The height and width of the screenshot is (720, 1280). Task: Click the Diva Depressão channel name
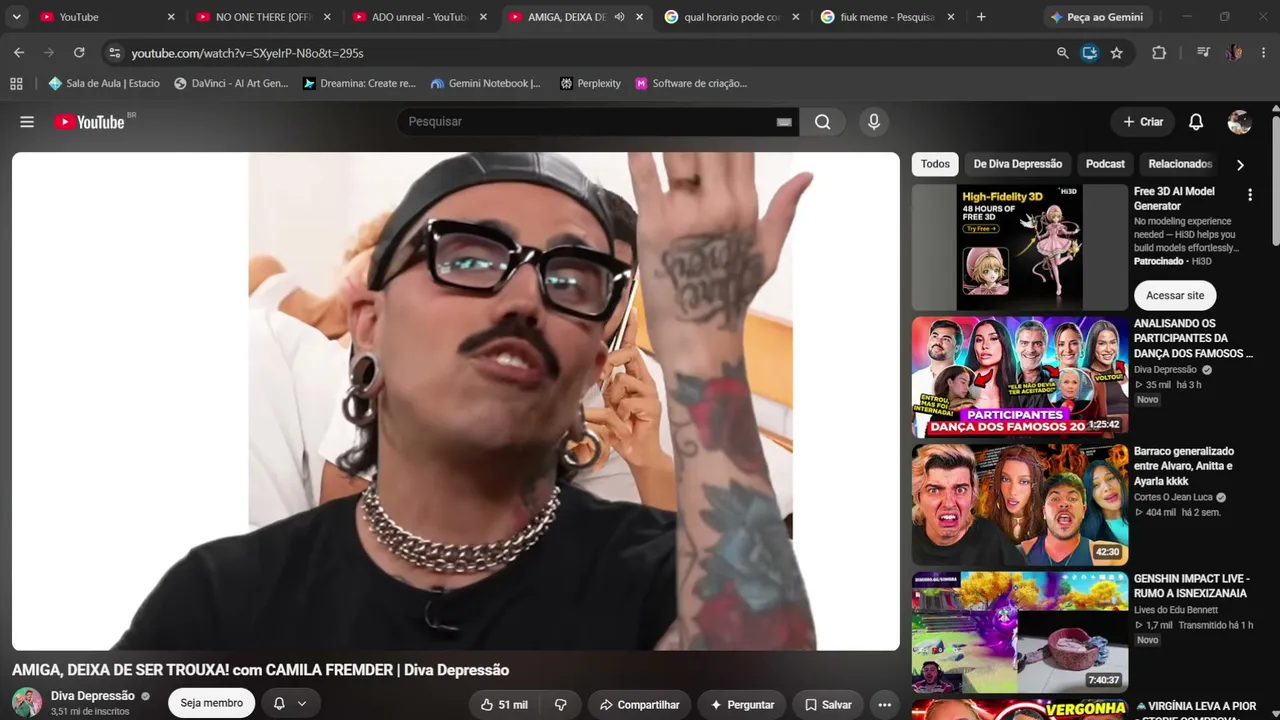[93, 696]
